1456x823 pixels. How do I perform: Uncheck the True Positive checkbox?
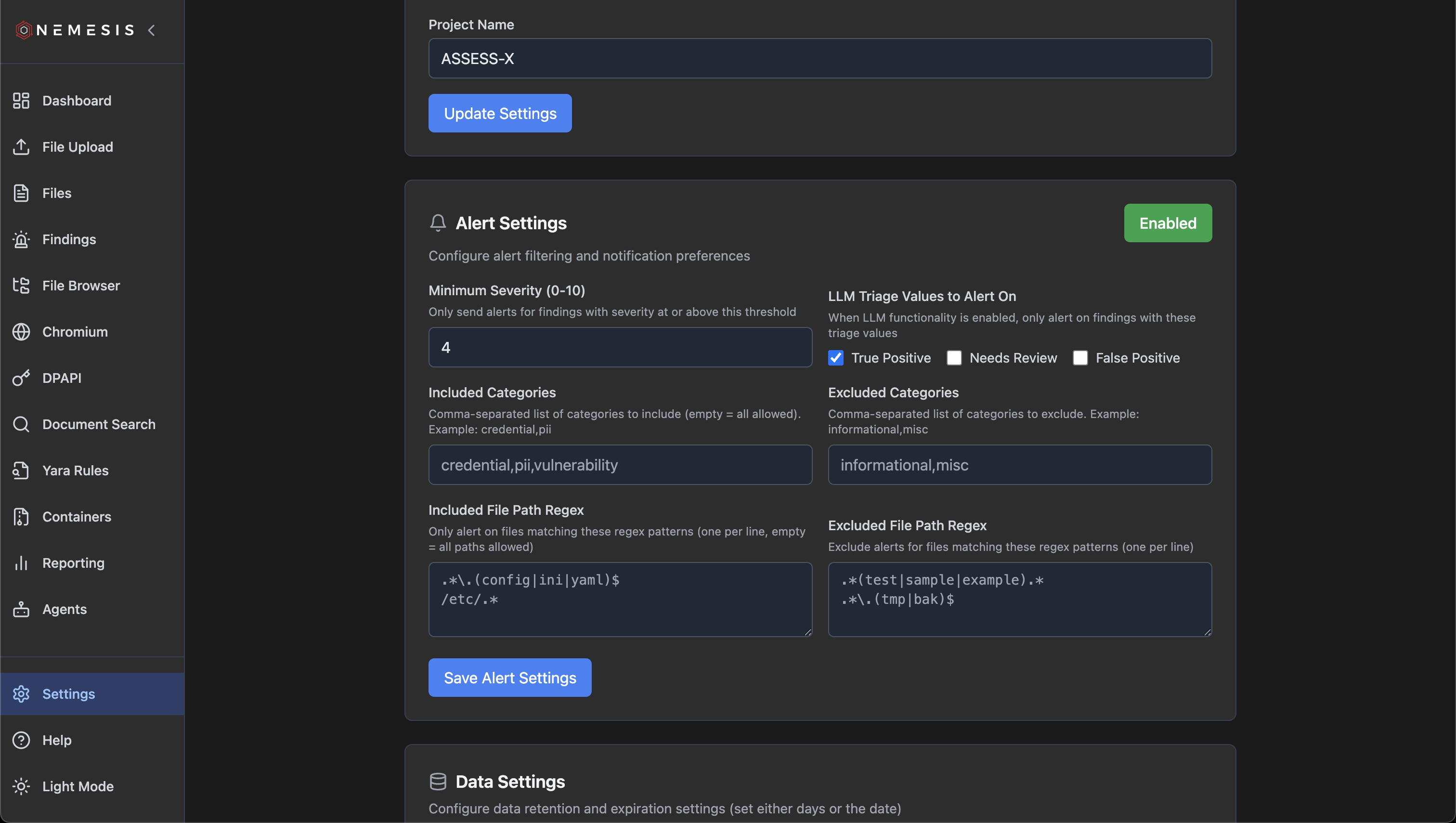point(836,357)
